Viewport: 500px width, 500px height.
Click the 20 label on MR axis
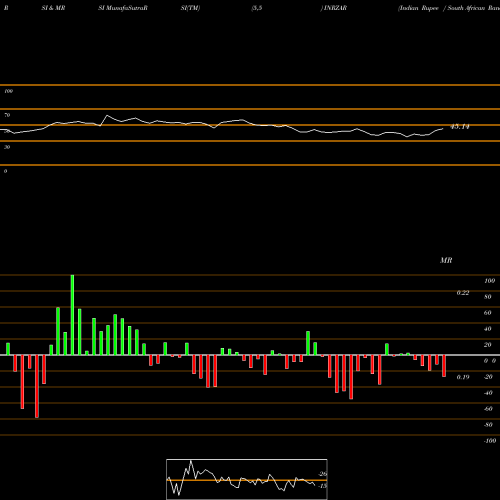pos(488,345)
